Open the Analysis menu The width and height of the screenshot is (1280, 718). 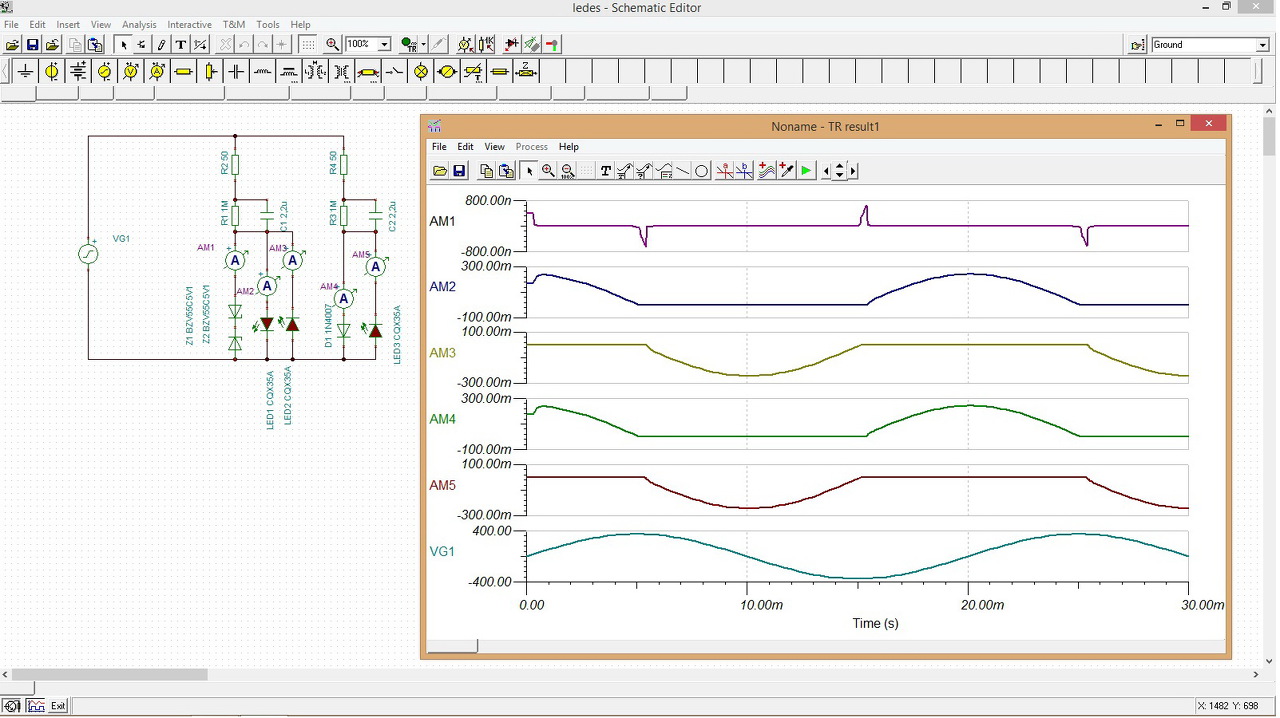click(x=138, y=24)
